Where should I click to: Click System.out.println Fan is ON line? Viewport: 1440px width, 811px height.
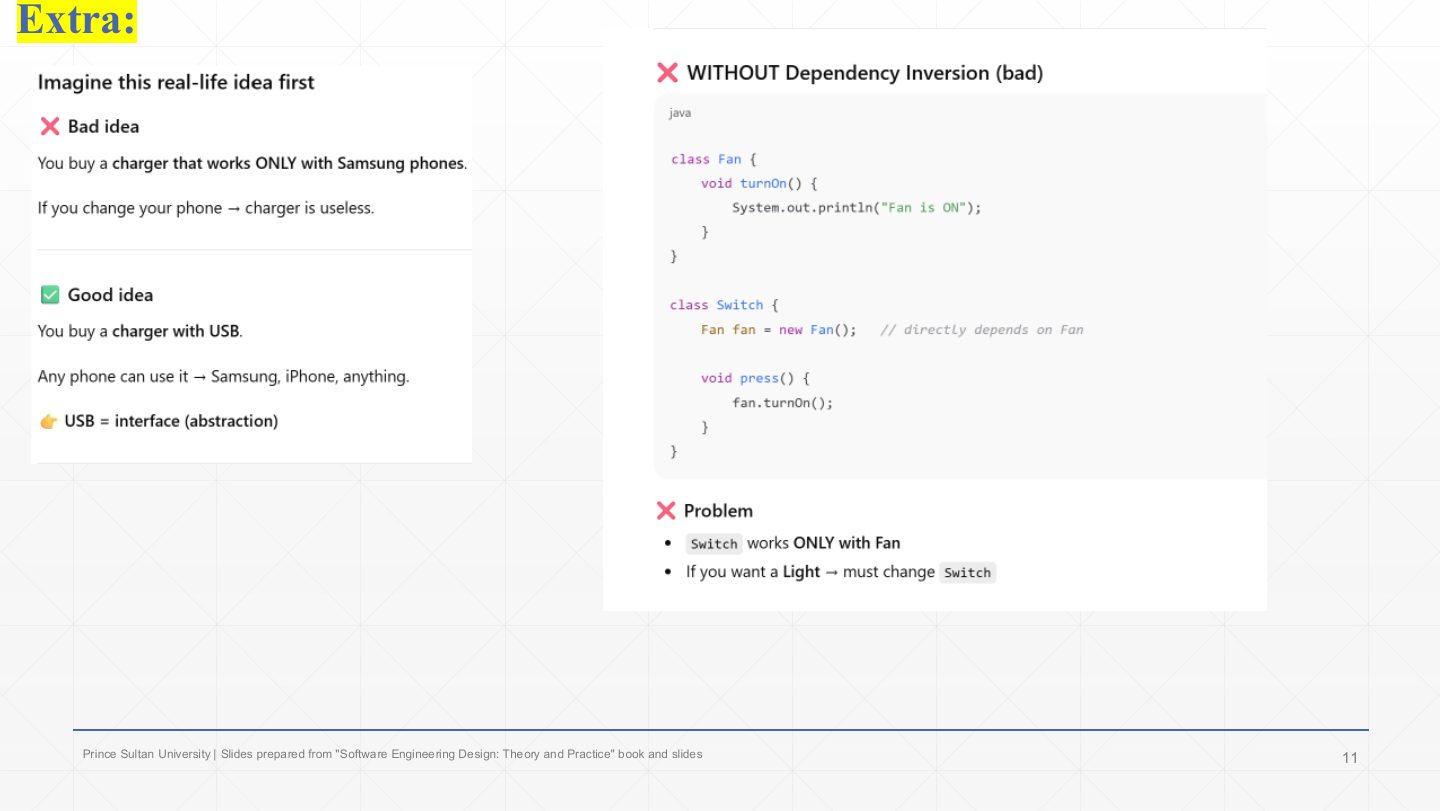click(x=857, y=208)
